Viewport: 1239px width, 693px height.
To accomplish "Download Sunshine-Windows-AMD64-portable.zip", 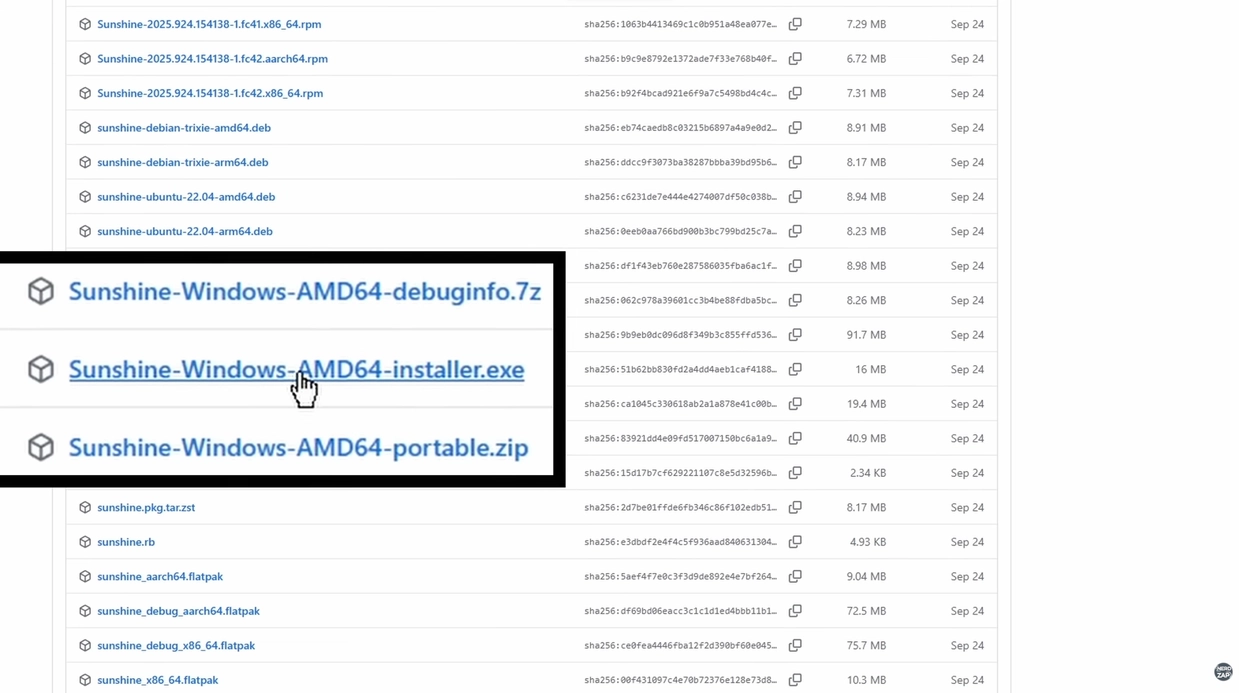I will pyautogui.click(x=298, y=447).
